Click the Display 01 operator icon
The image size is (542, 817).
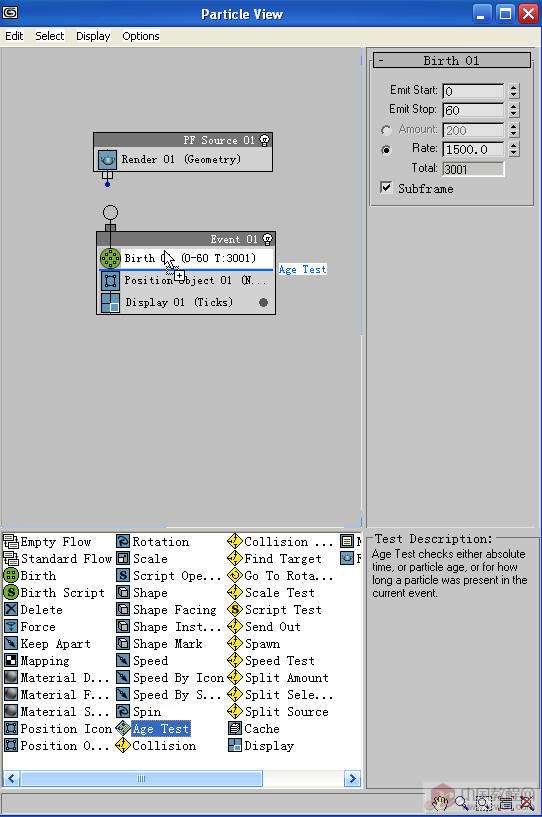click(110, 303)
